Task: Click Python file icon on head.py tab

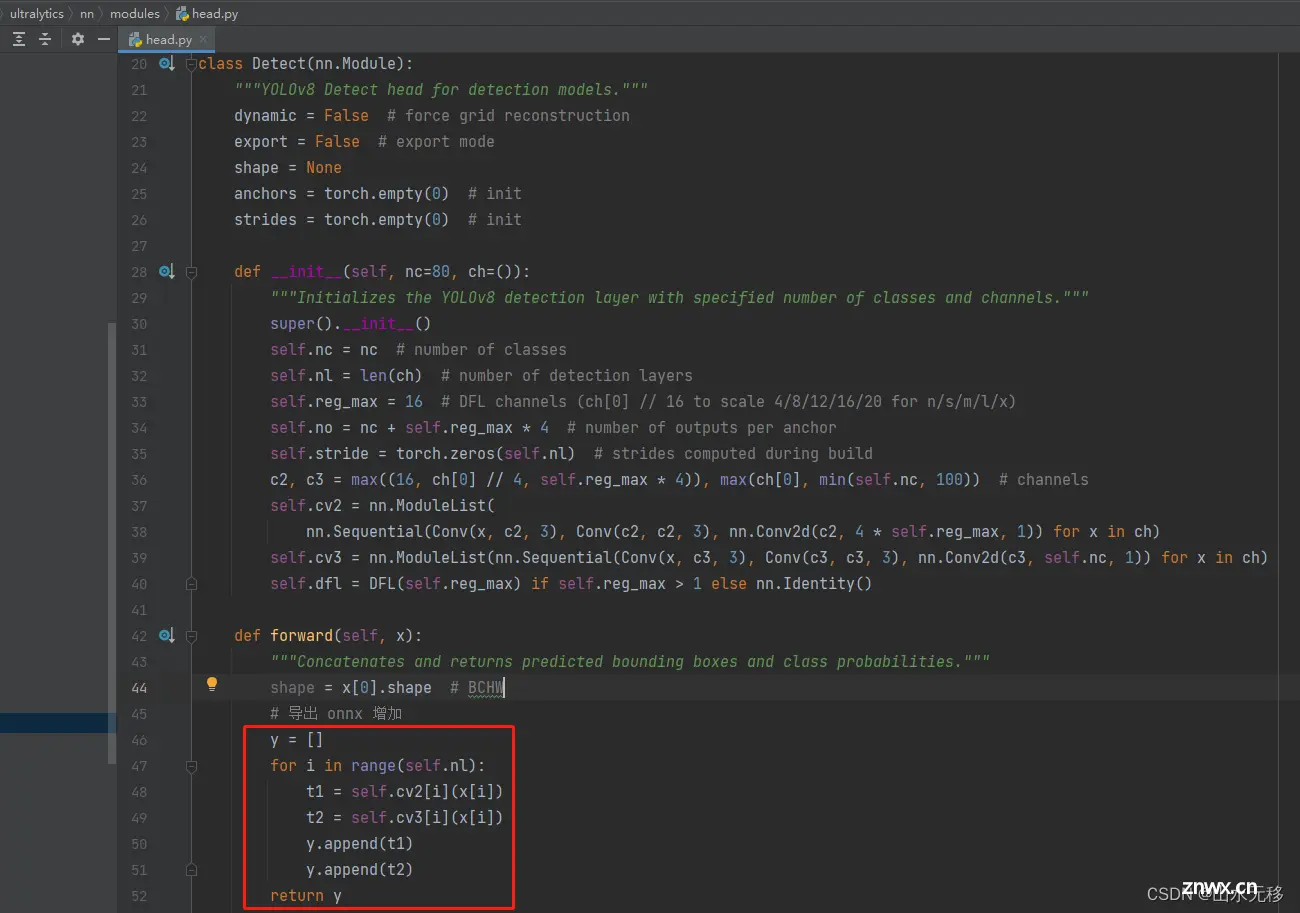Action: [134, 40]
